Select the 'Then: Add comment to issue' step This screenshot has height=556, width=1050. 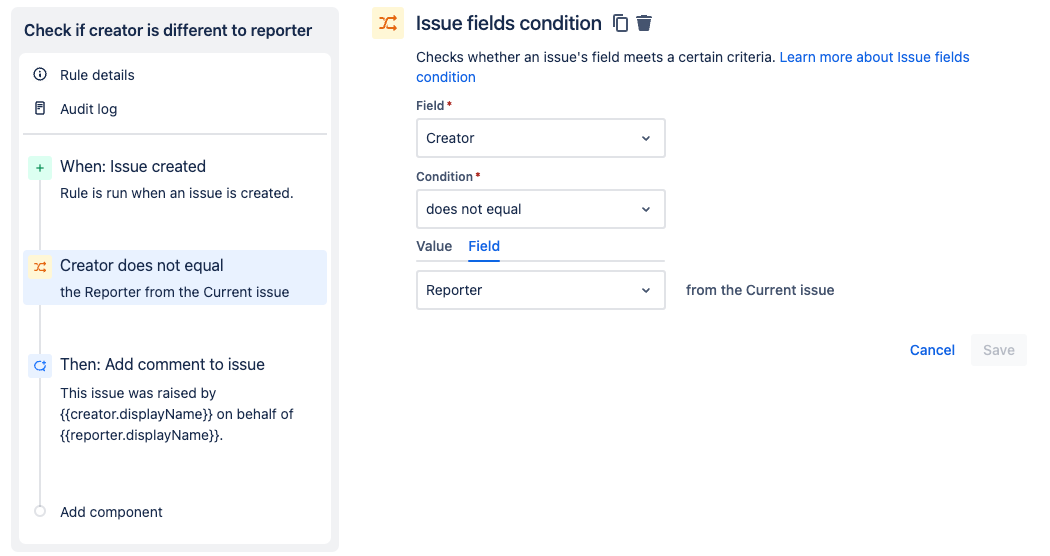point(162,365)
